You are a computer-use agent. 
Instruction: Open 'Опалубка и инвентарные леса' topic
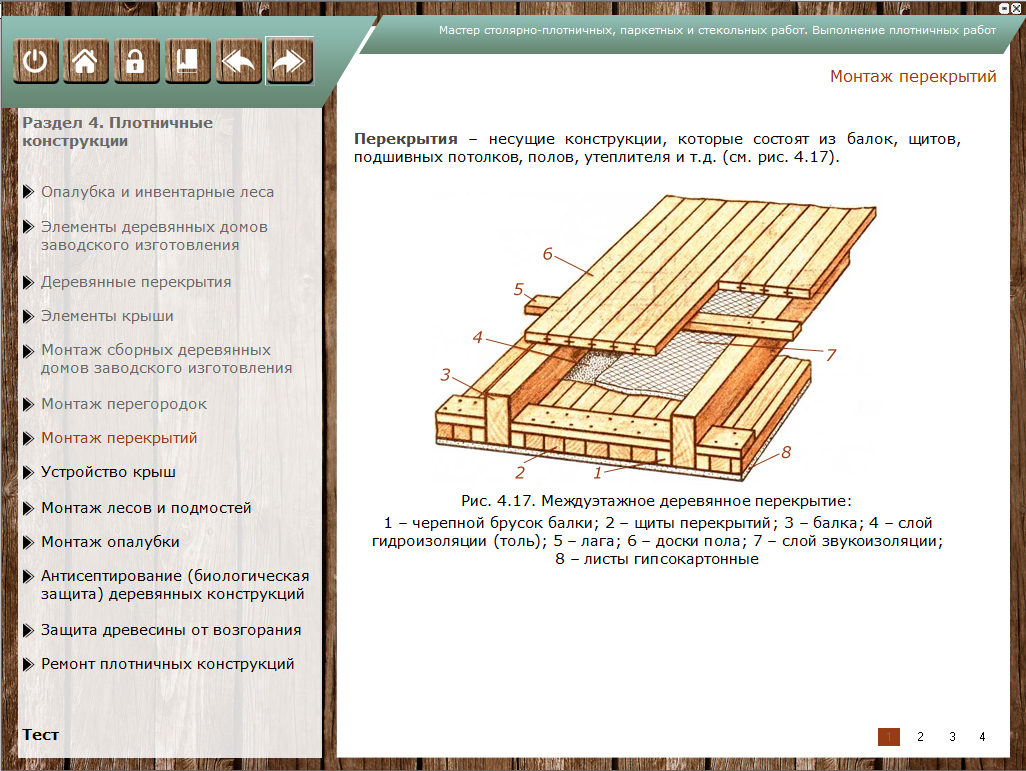157,192
